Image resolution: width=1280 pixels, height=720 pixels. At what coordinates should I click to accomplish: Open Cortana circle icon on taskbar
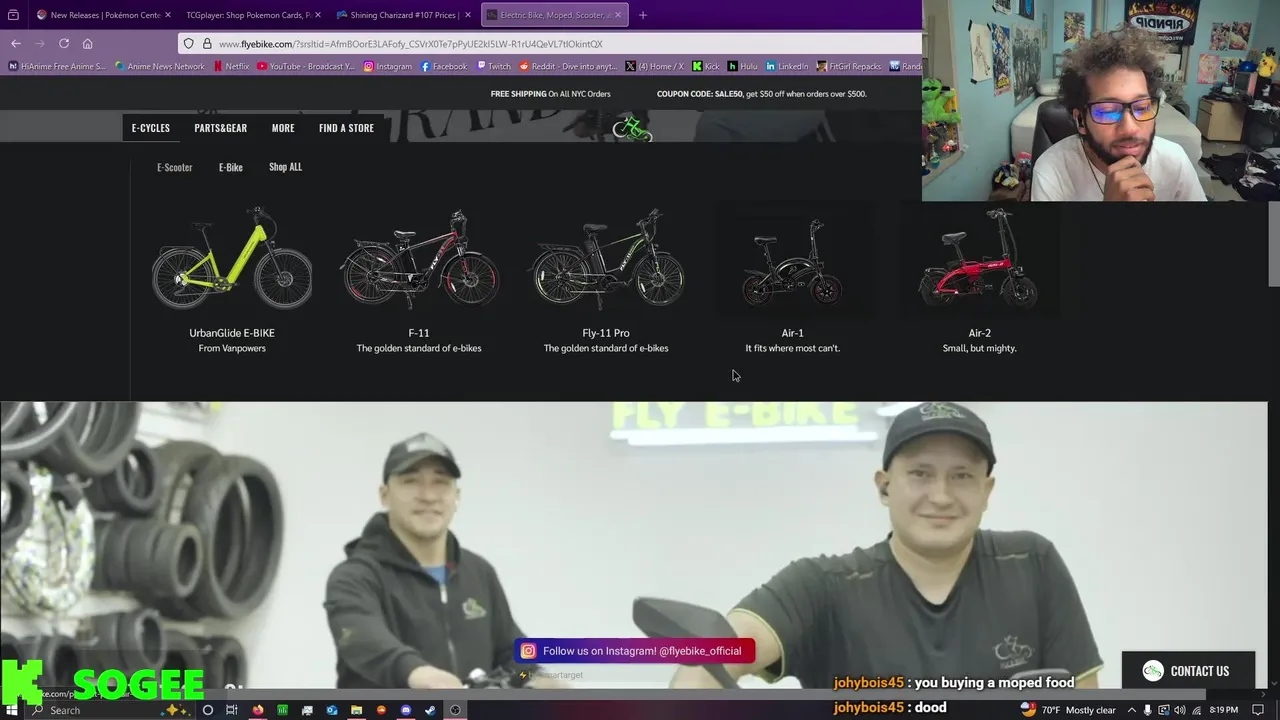point(207,710)
